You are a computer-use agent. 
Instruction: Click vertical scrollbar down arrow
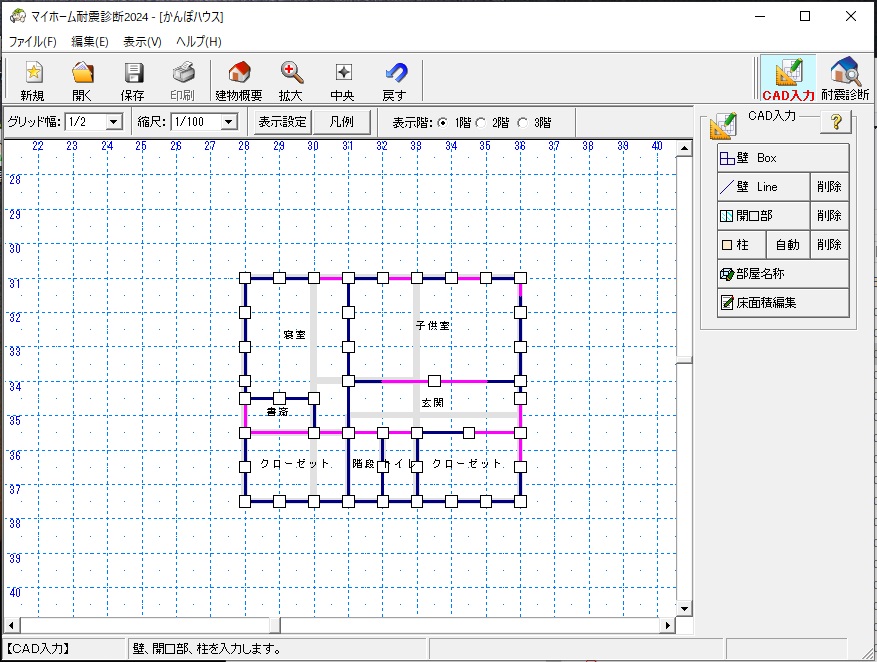[x=684, y=609]
